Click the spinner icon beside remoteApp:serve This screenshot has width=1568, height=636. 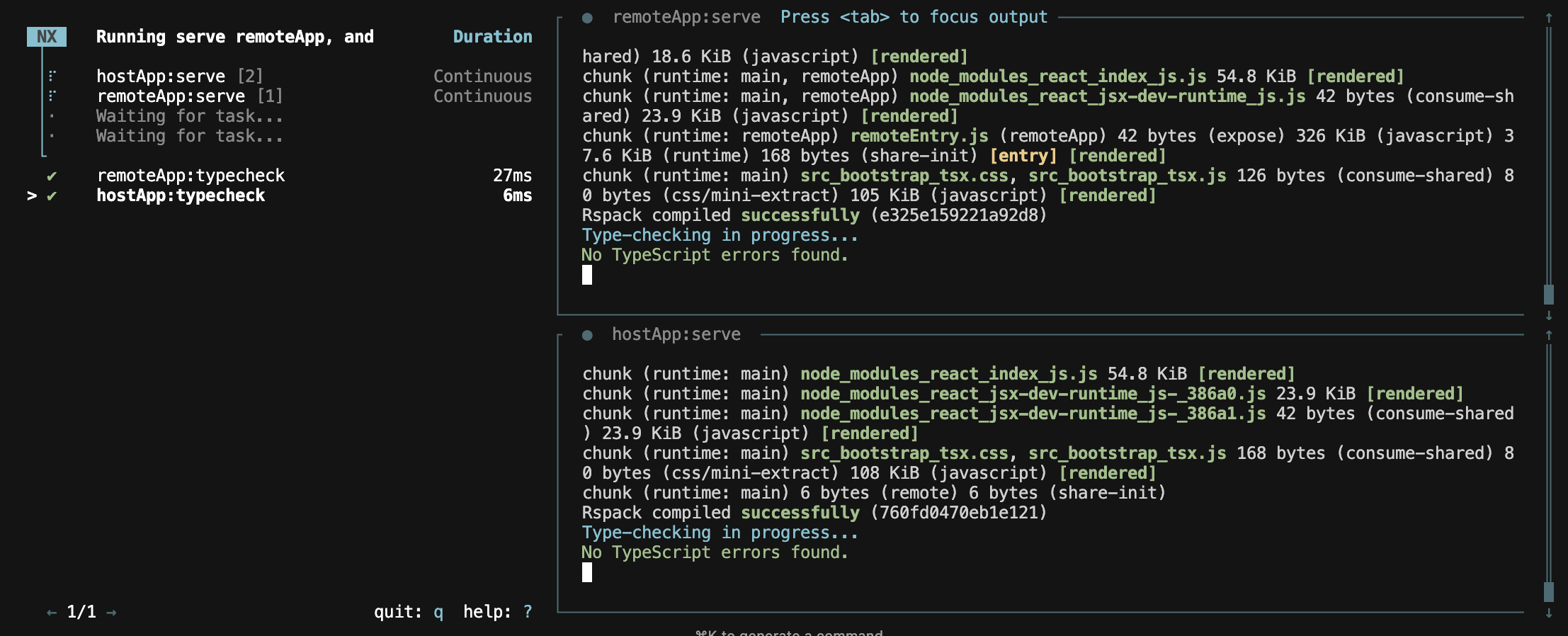point(52,96)
